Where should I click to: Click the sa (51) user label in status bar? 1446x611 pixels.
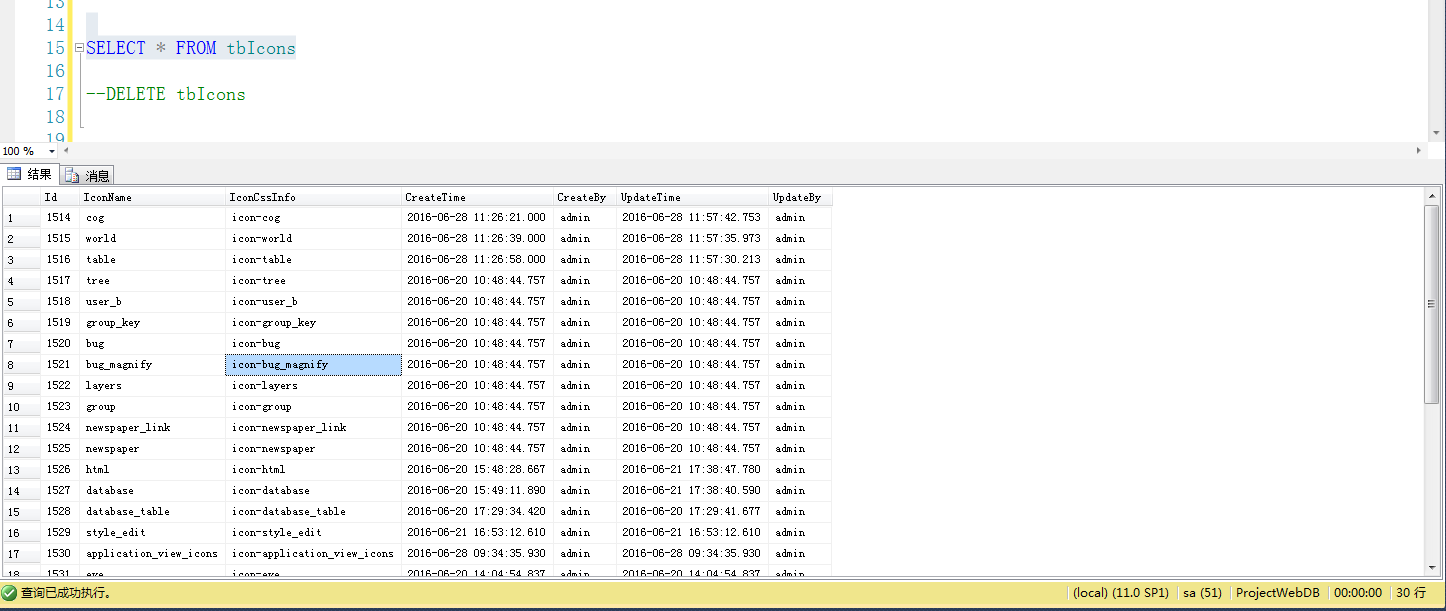(1201, 592)
